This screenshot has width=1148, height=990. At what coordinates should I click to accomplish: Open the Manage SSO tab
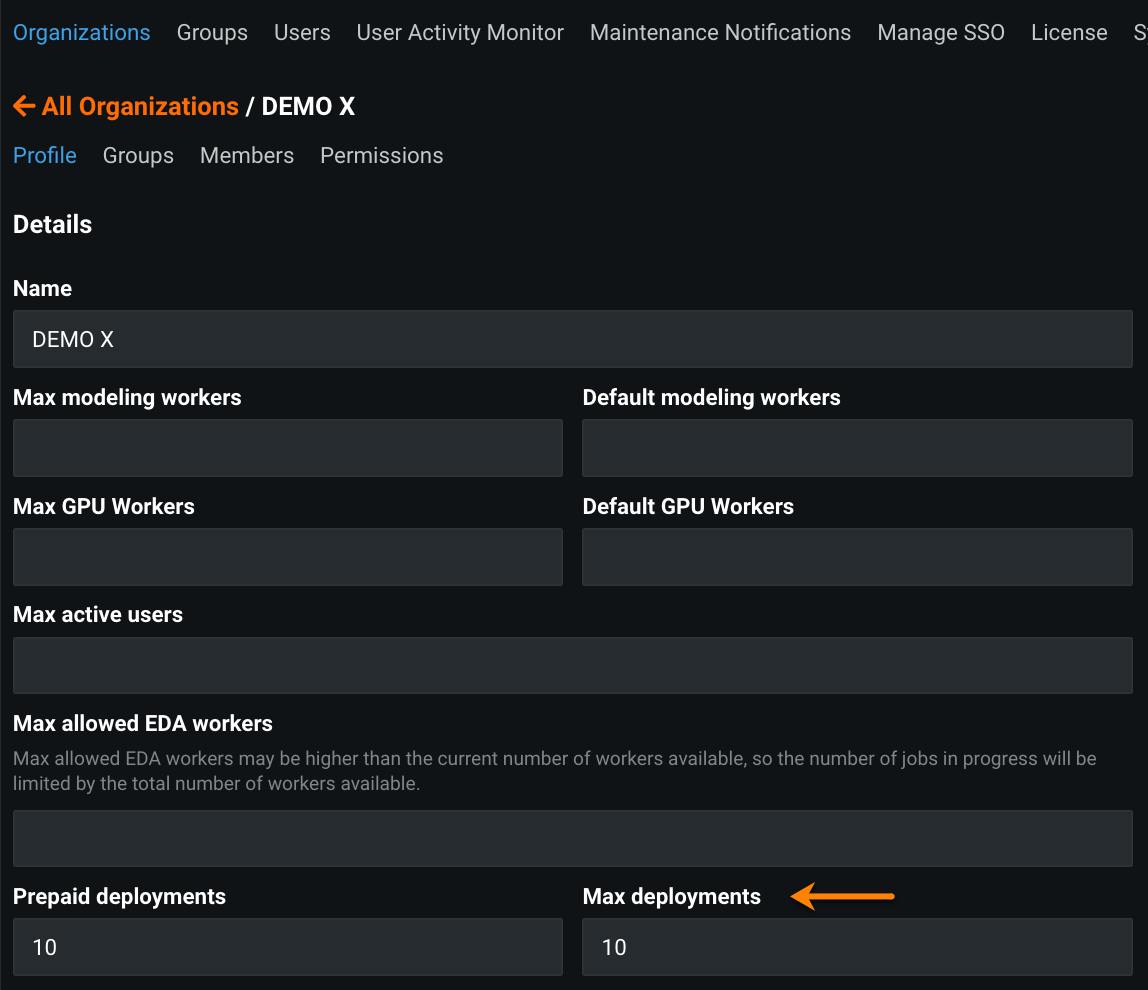[941, 33]
